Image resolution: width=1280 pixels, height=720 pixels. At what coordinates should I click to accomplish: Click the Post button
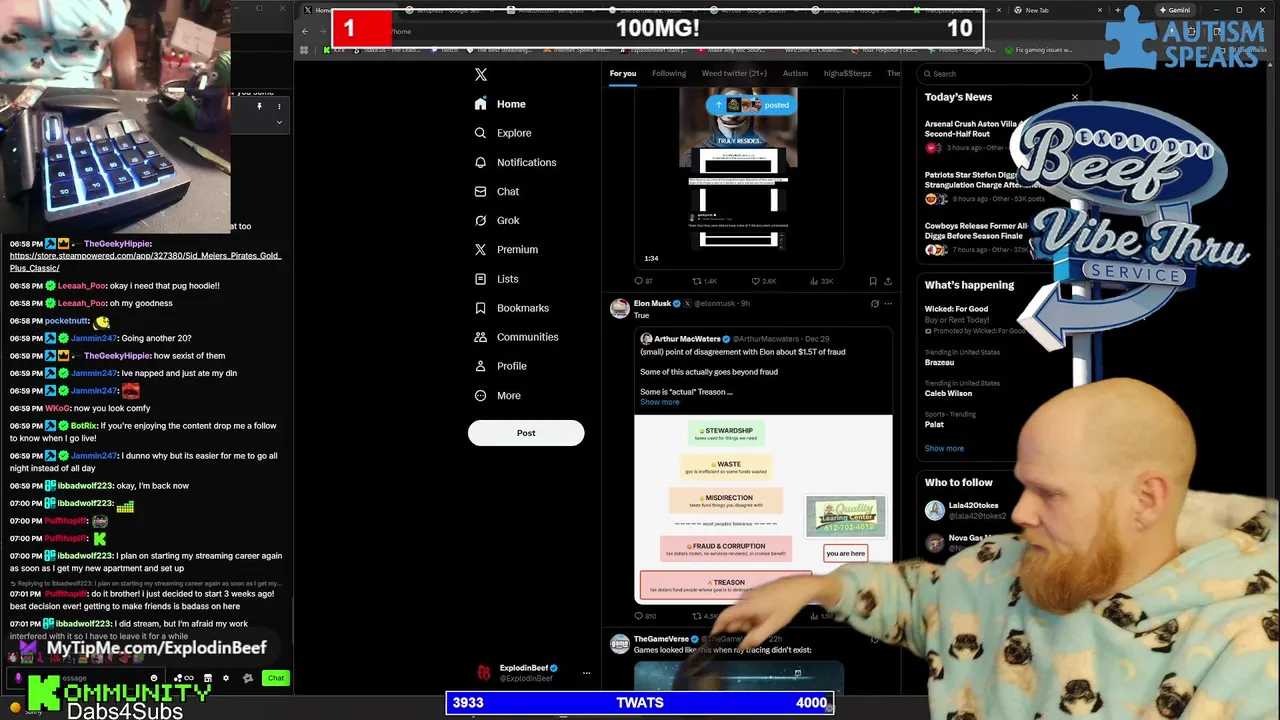[x=526, y=433]
